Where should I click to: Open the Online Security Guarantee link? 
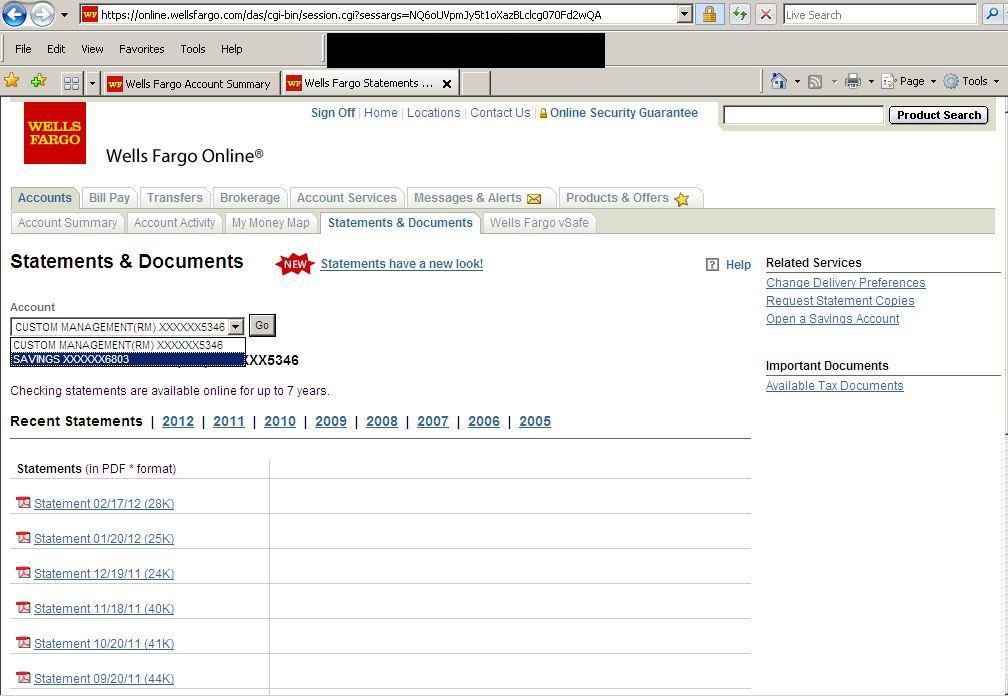coord(624,112)
